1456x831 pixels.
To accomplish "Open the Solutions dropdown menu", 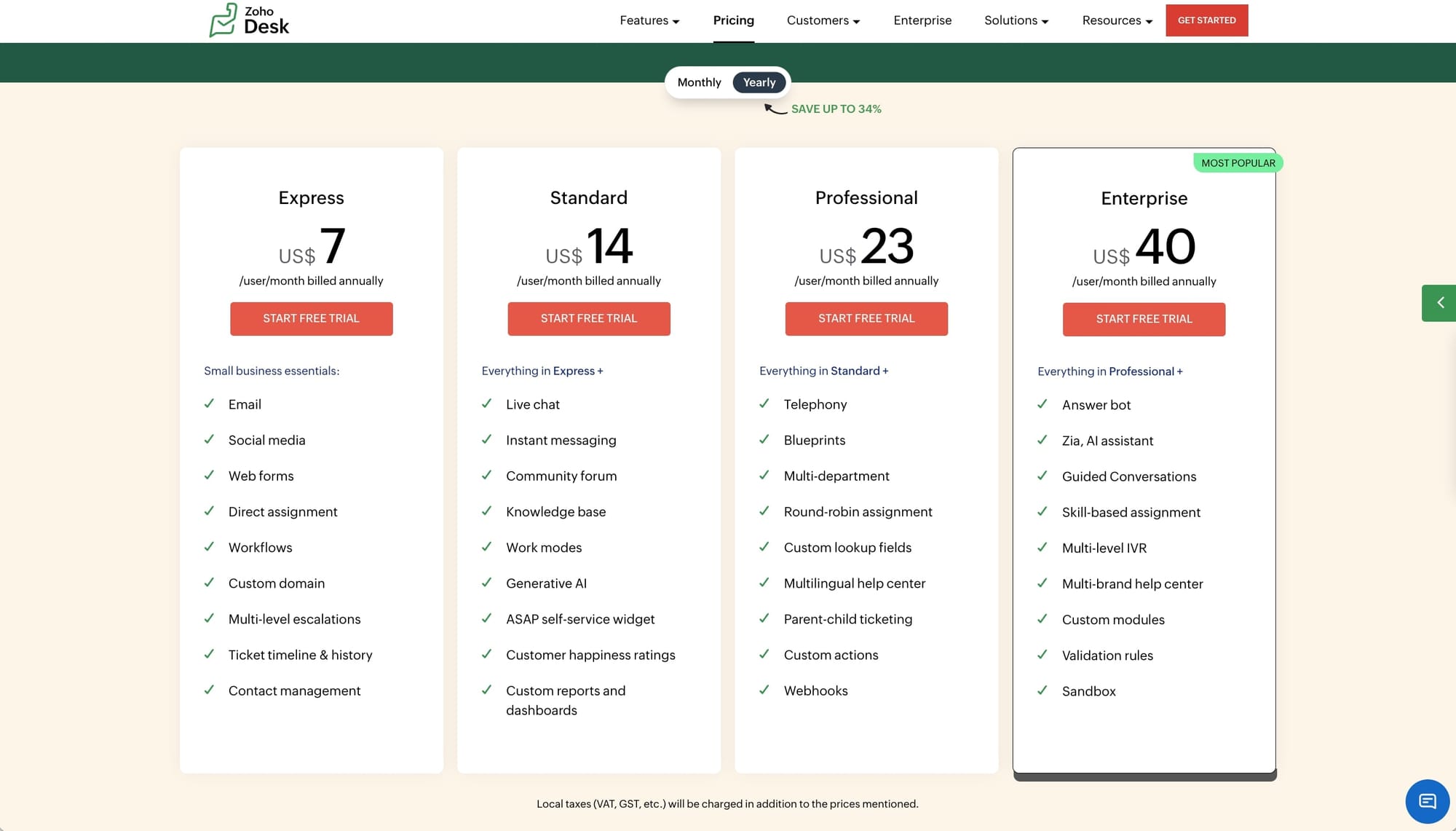I will 1016,20.
